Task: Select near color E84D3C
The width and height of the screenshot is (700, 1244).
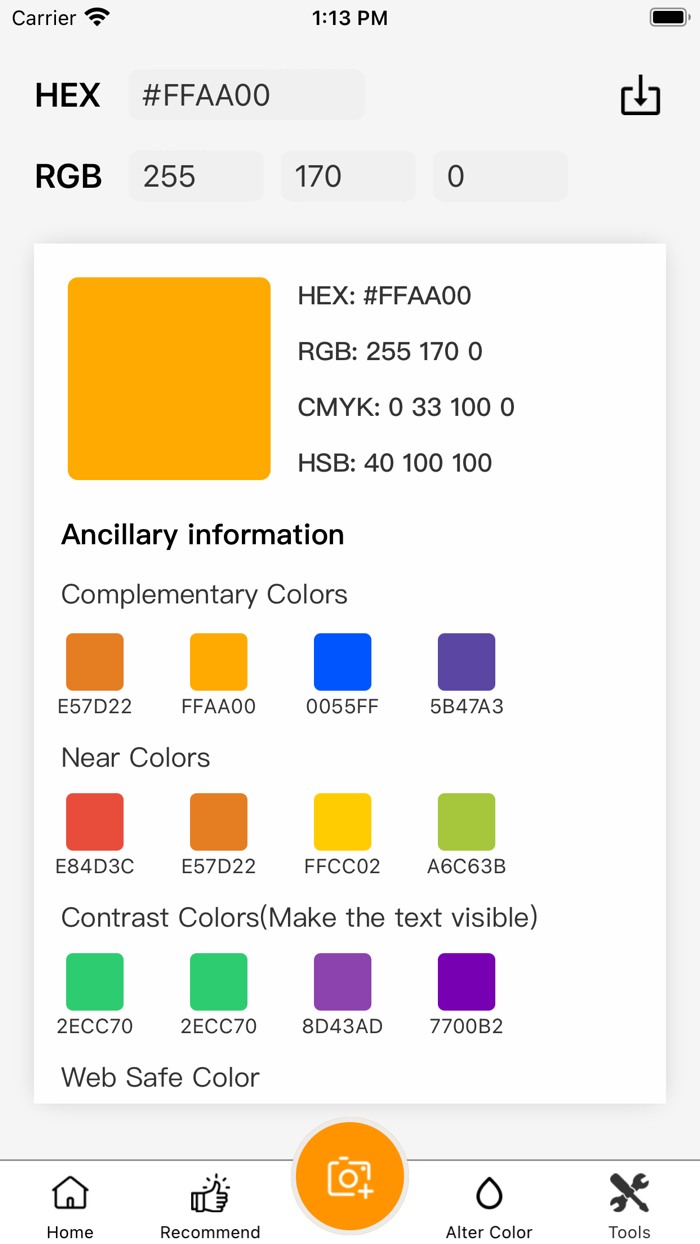Action: pos(94,821)
